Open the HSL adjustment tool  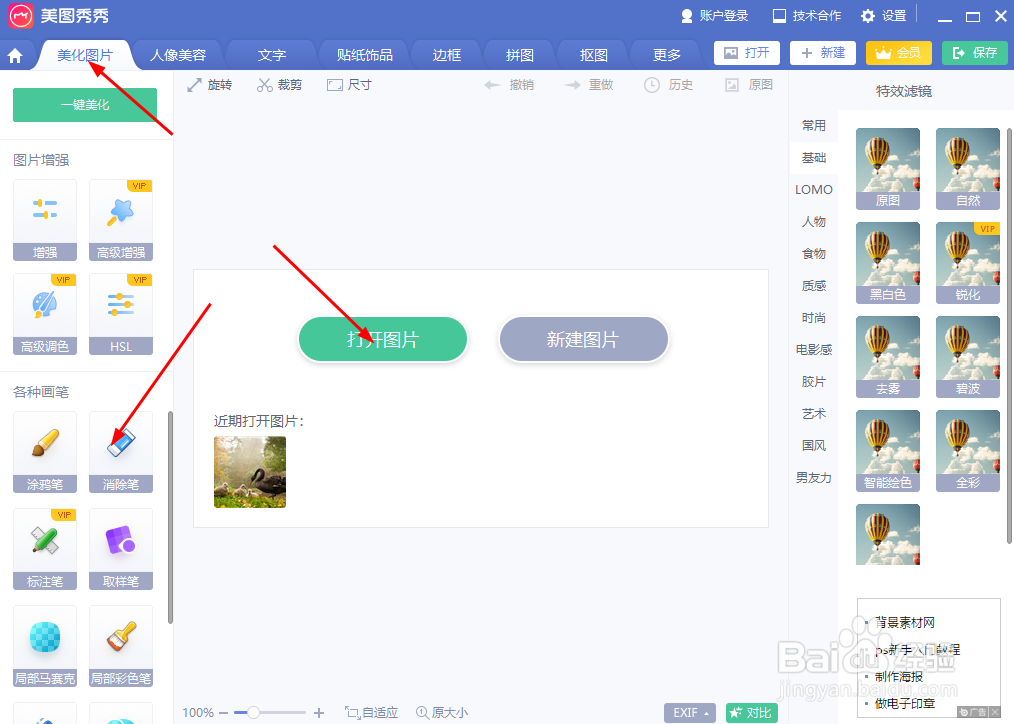pos(120,315)
